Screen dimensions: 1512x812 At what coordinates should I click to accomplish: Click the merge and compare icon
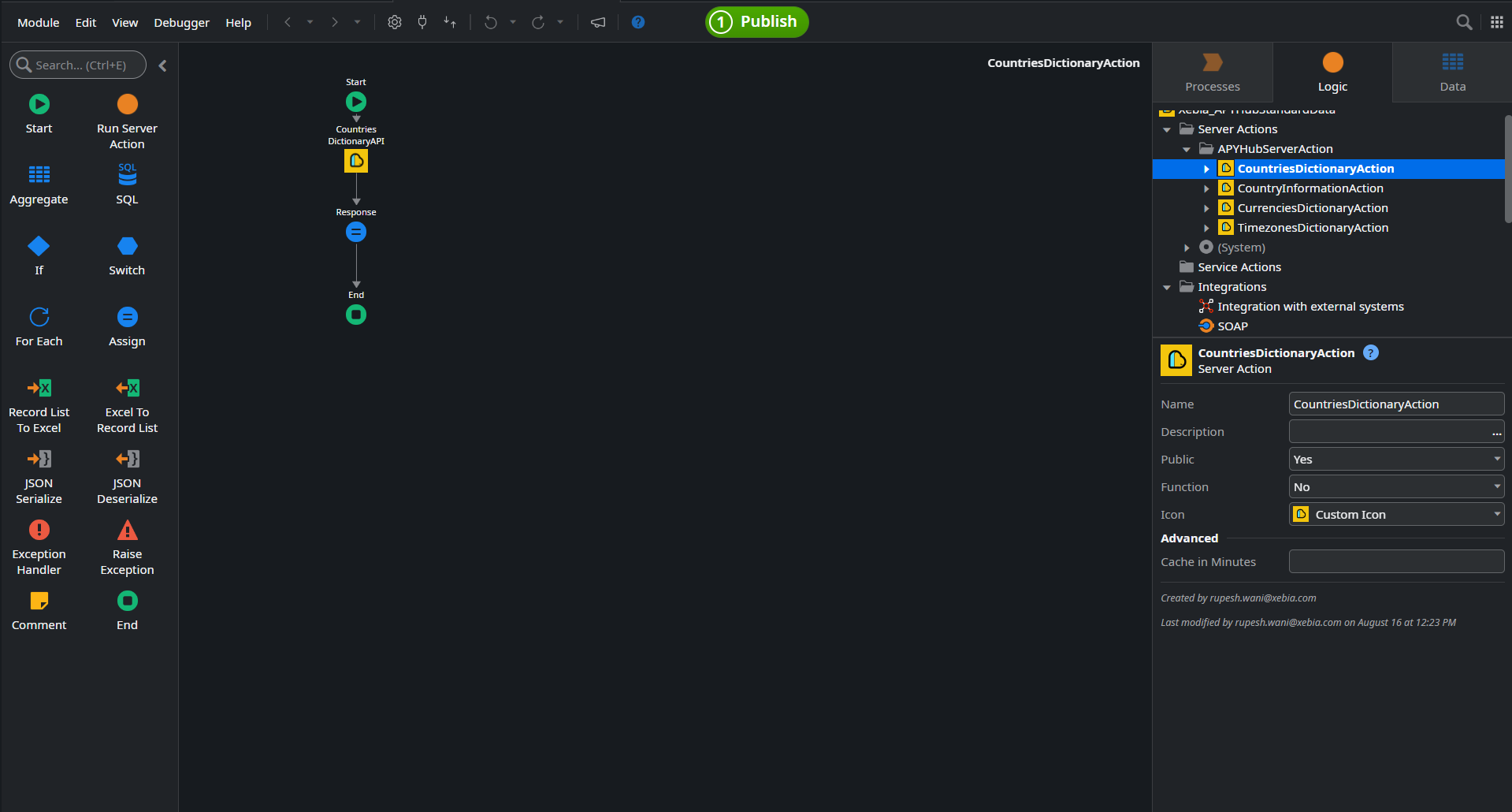[450, 22]
